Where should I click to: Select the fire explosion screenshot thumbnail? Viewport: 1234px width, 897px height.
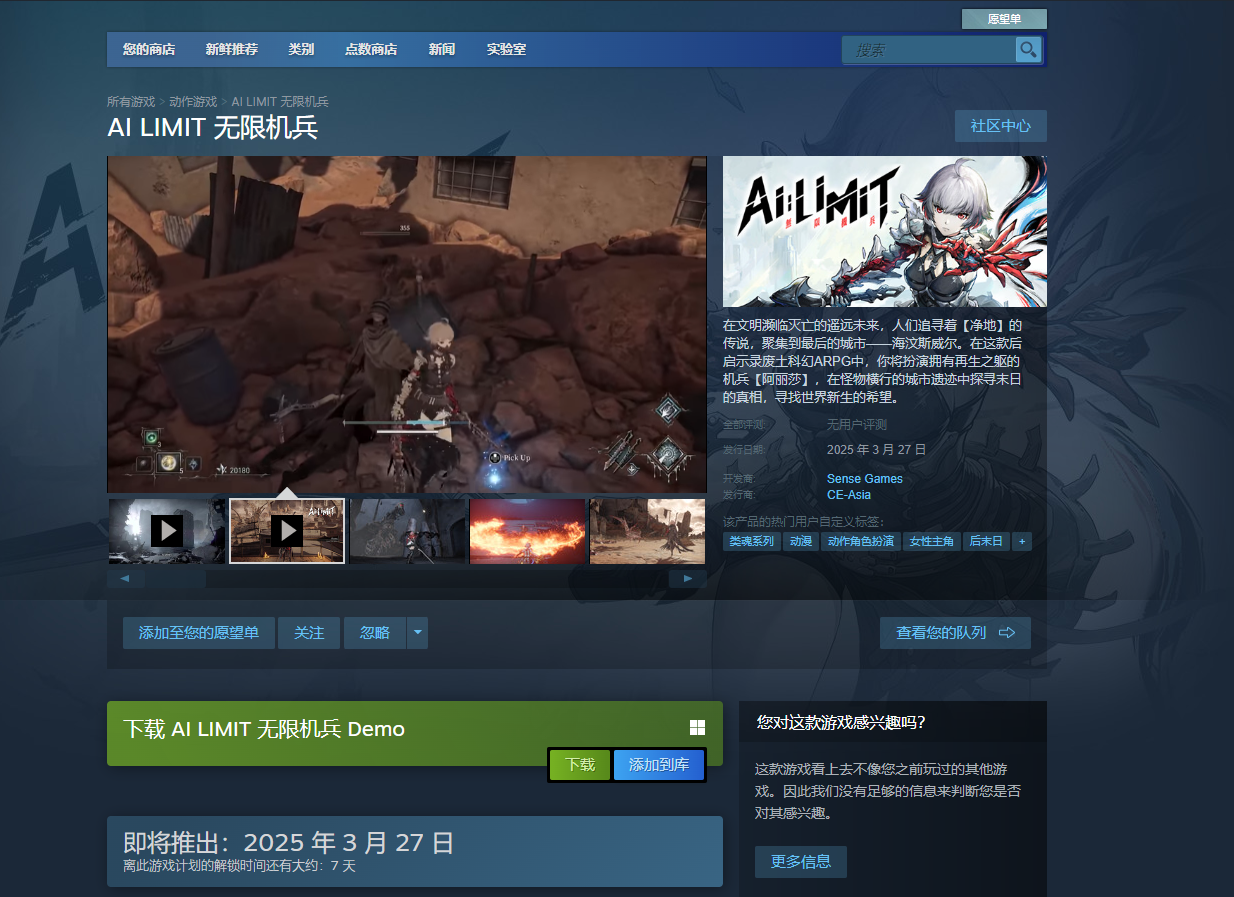(528, 531)
